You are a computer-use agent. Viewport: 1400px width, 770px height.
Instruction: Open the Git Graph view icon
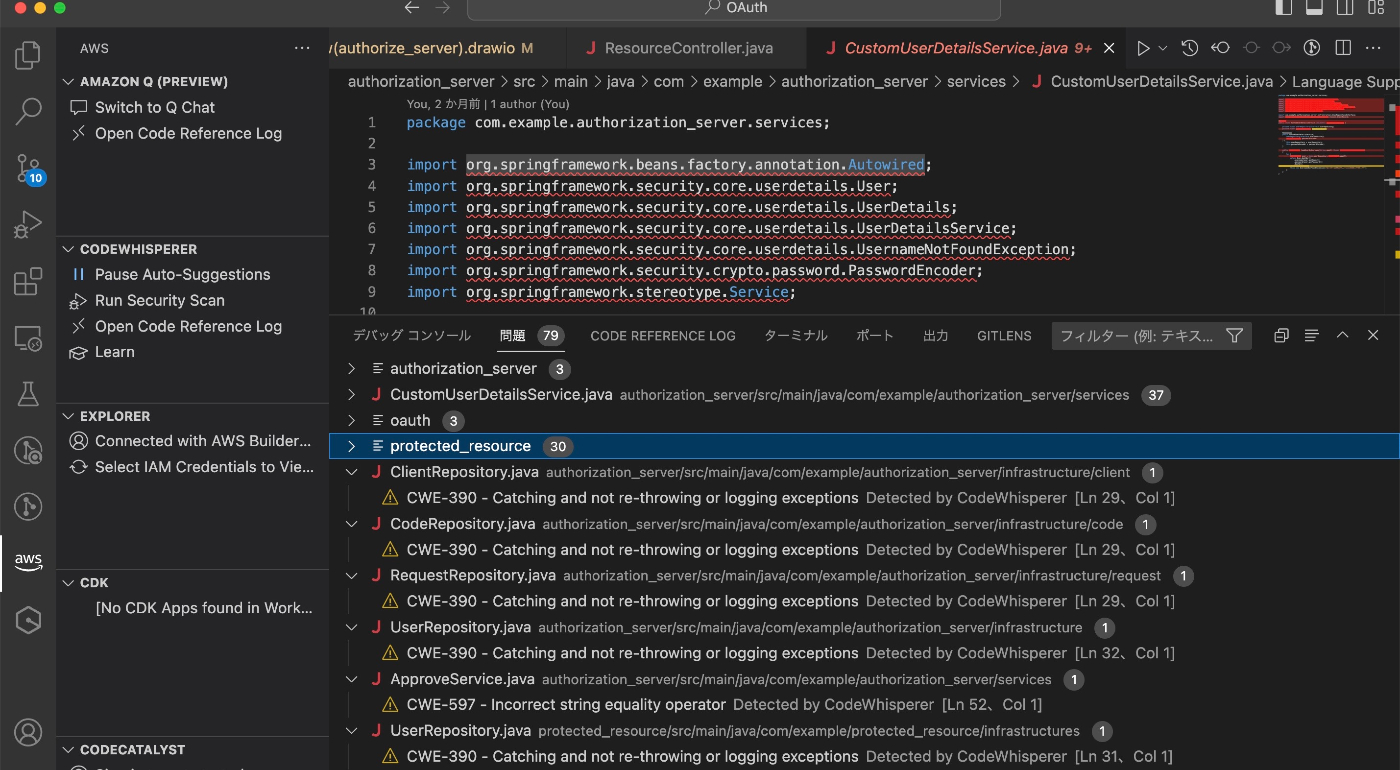(x=28, y=507)
